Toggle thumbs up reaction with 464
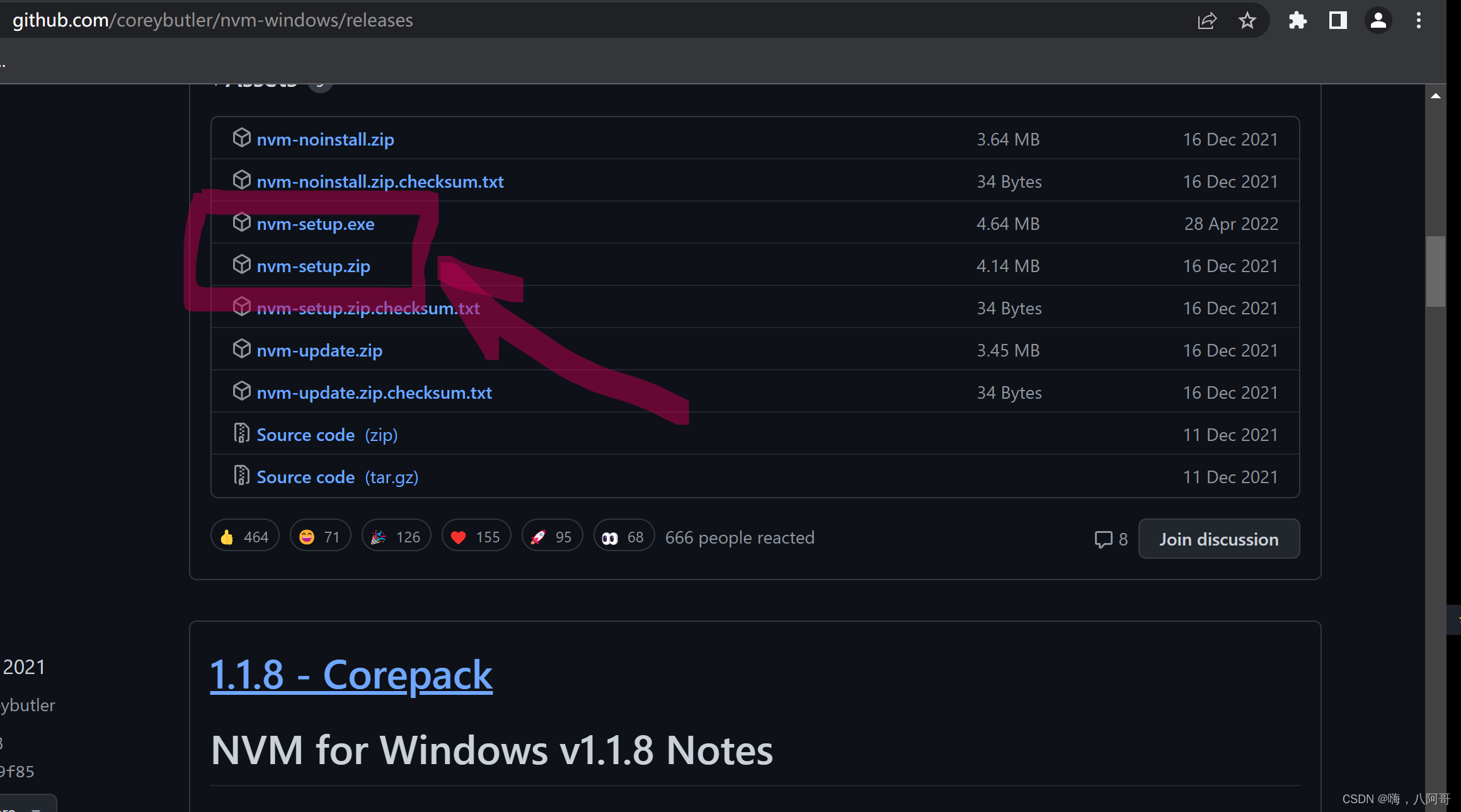Image resolution: width=1461 pixels, height=812 pixels. pos(244,536)
